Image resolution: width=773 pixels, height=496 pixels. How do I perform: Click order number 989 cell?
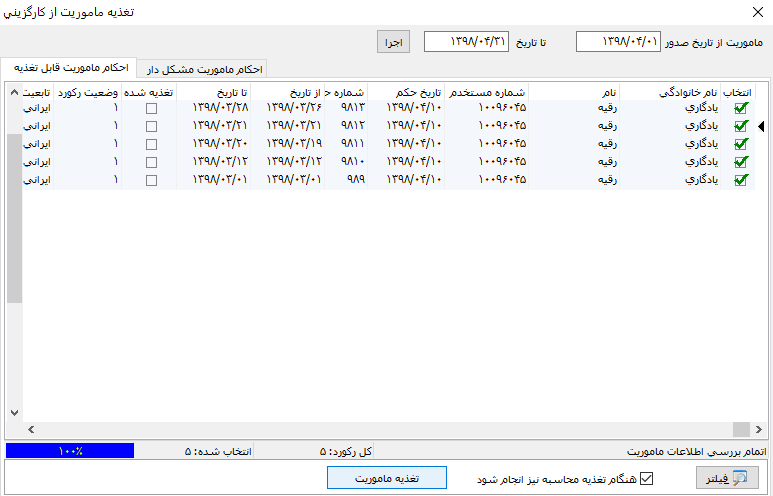click(x=346, y=180)
